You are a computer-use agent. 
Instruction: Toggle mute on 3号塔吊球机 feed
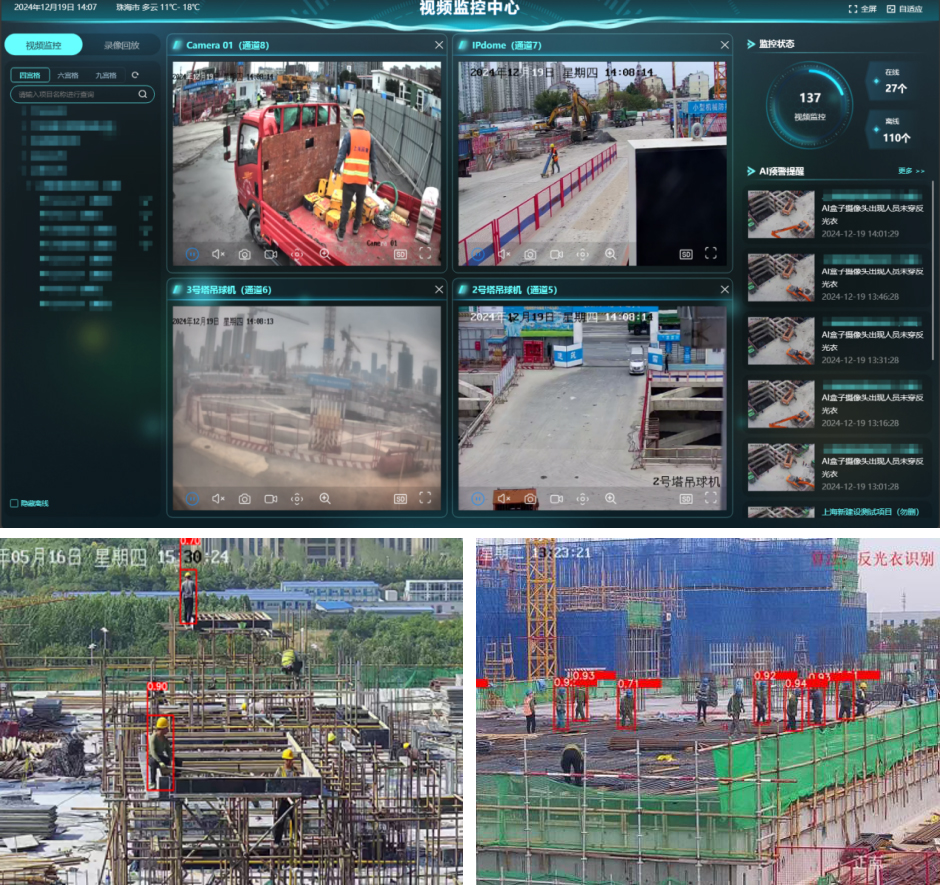pos(218,498)
